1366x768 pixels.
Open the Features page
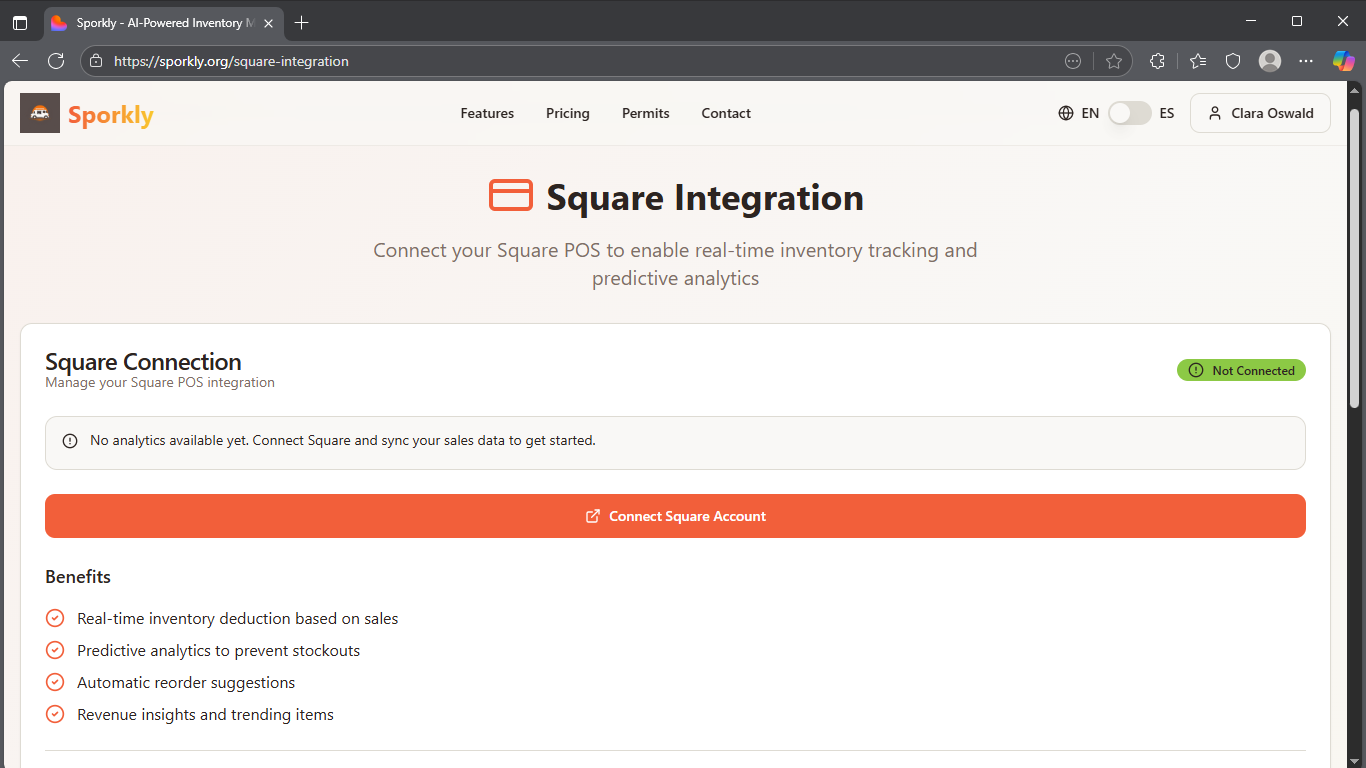(x=487, y=113)
